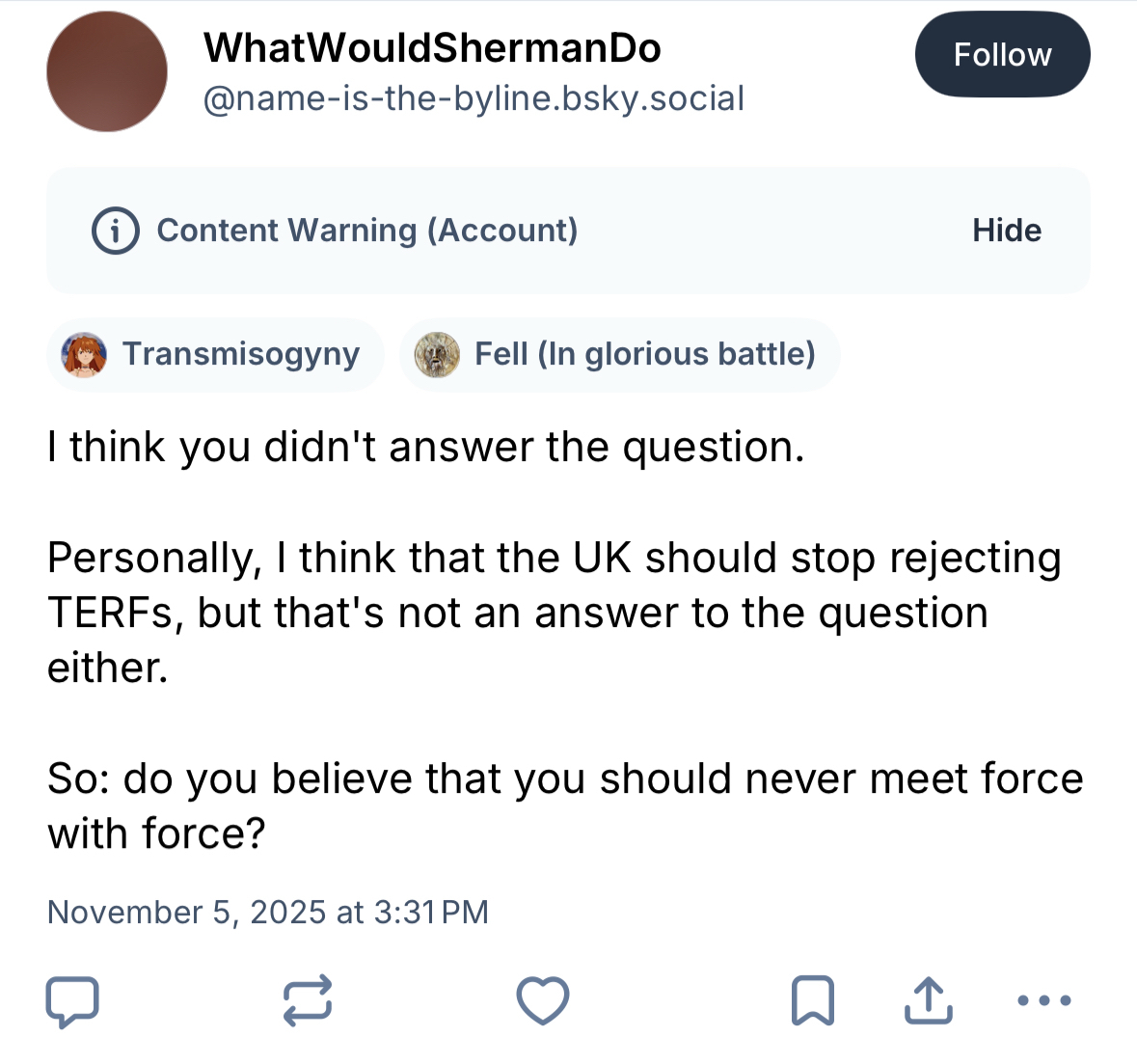
Task: Click the Fell label's coin avatar icon
Action: tap(437, 355)
